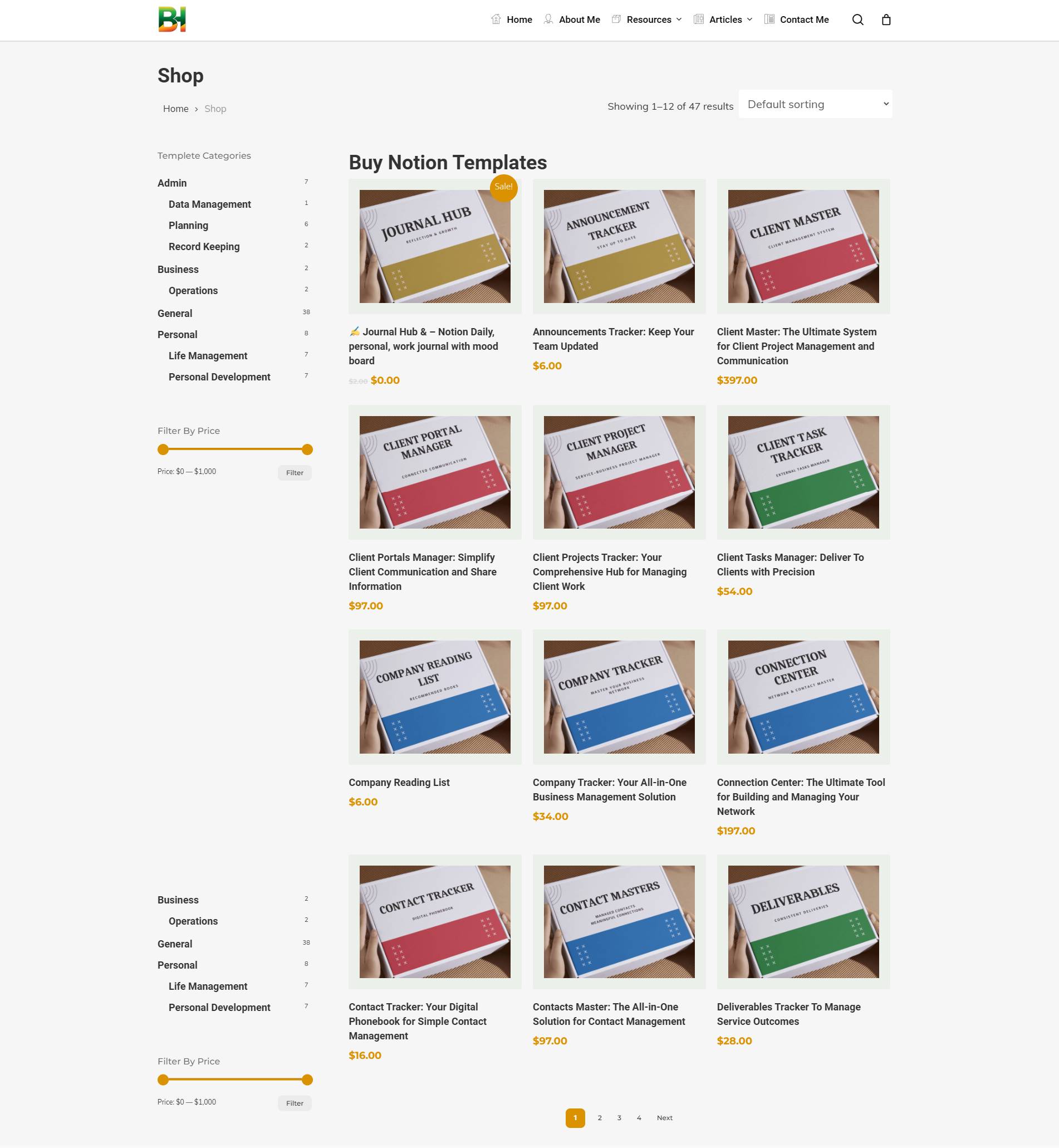Click the Sale! badge on Journal Hub
This screenshot has height=1148, width=1059.
click(504, 187)
